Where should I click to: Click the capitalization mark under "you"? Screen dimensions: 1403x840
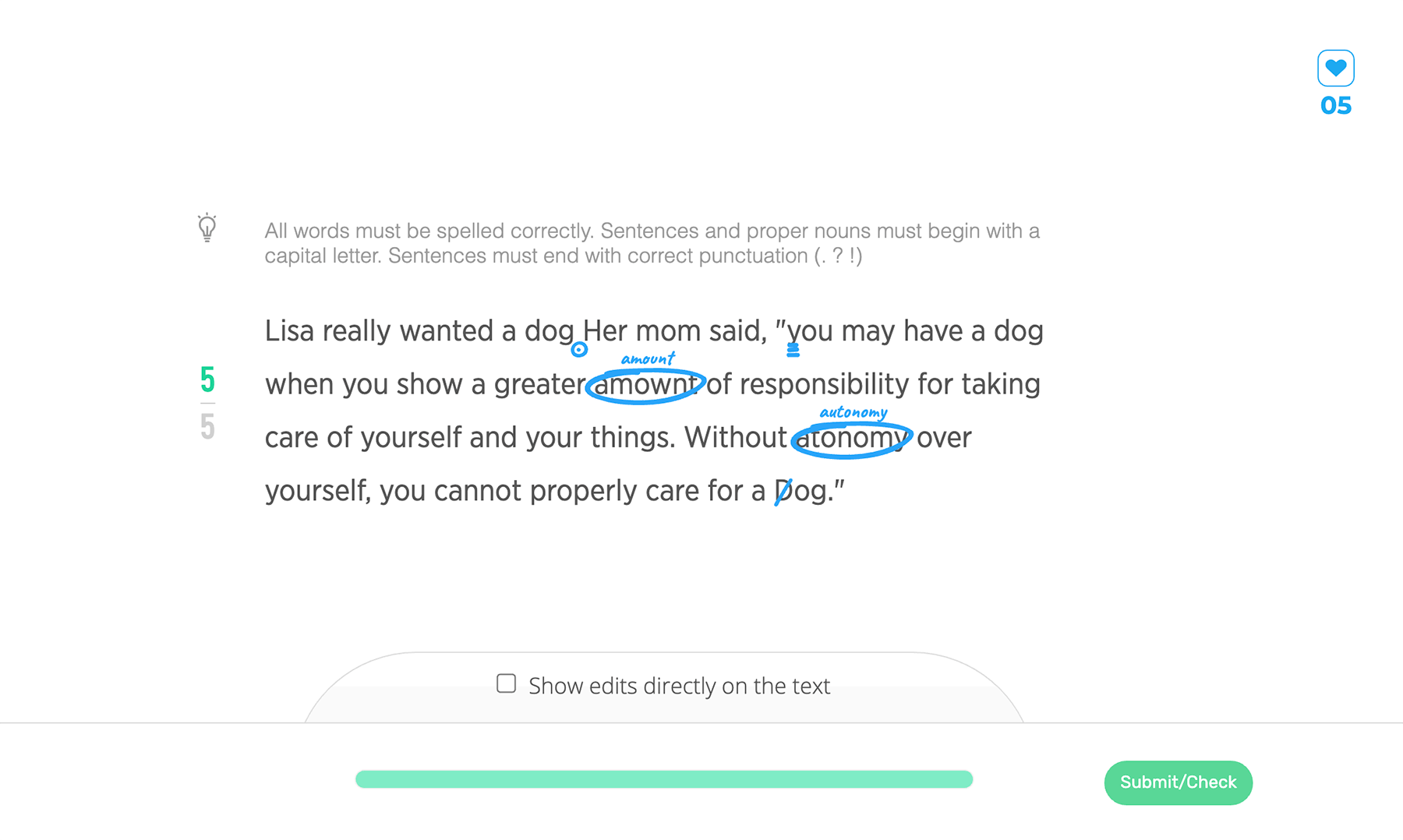793,350
